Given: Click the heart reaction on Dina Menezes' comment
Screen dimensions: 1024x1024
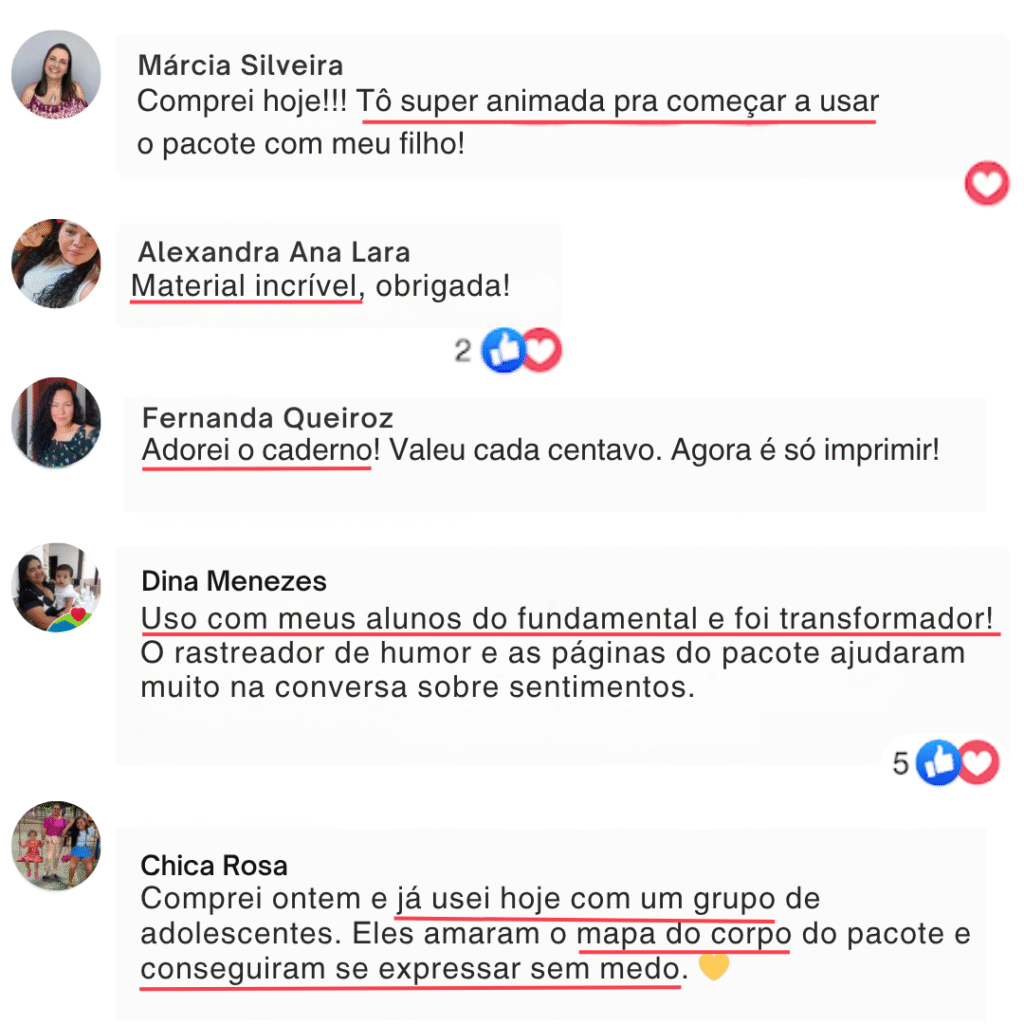Looking at the screenshot, I should click(x=978, y=762).
